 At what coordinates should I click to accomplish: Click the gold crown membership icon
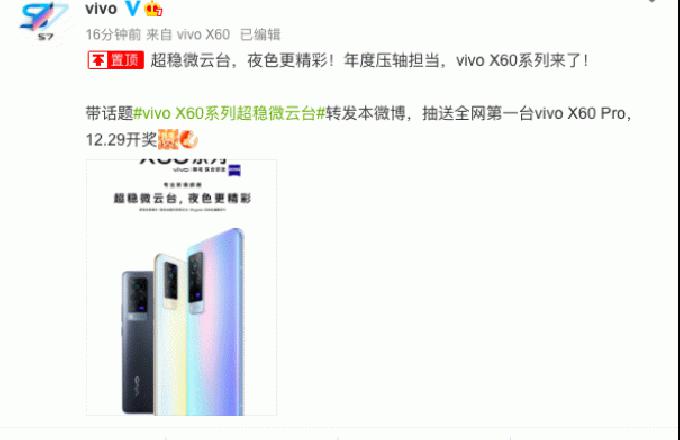[x=153, y=8]
